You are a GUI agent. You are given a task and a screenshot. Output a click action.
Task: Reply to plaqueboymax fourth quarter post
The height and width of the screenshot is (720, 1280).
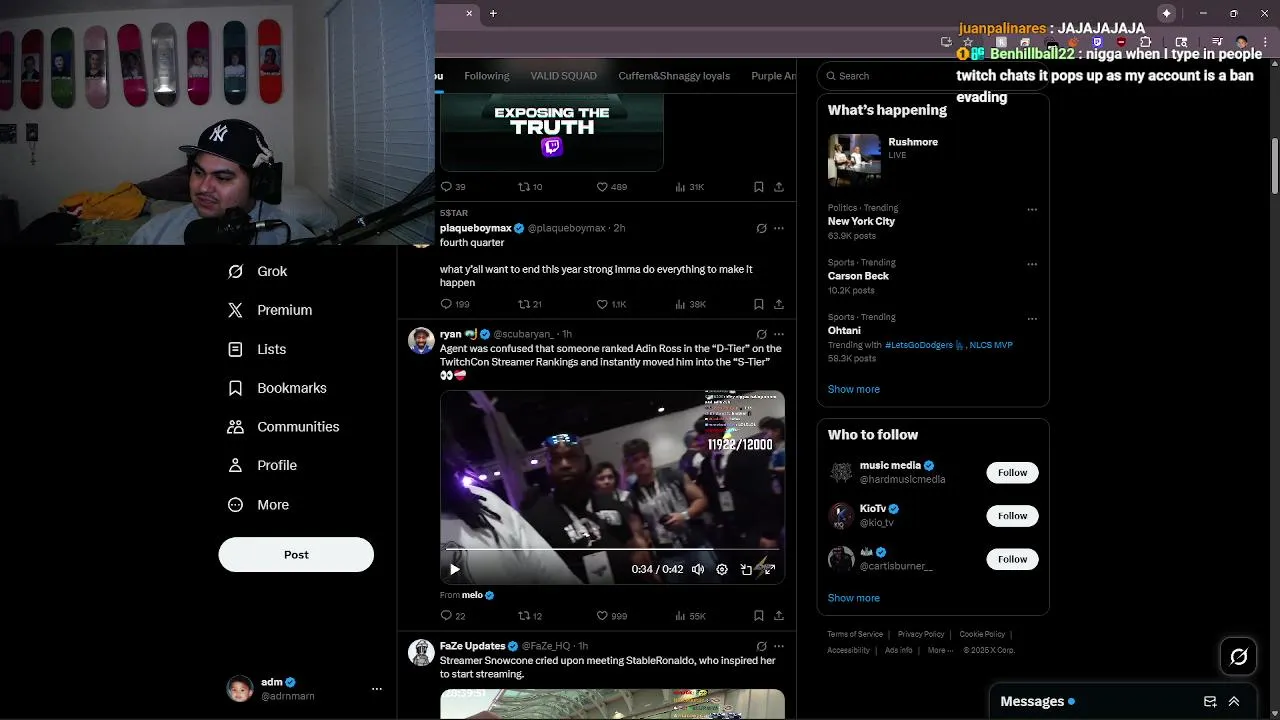[x=455, y=304]
